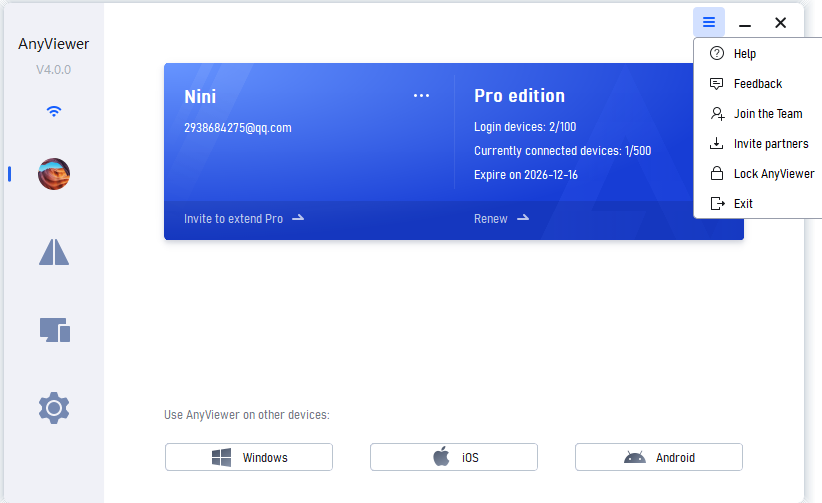Open the Settings gear icon in sidebar

(x=53, y=408)
